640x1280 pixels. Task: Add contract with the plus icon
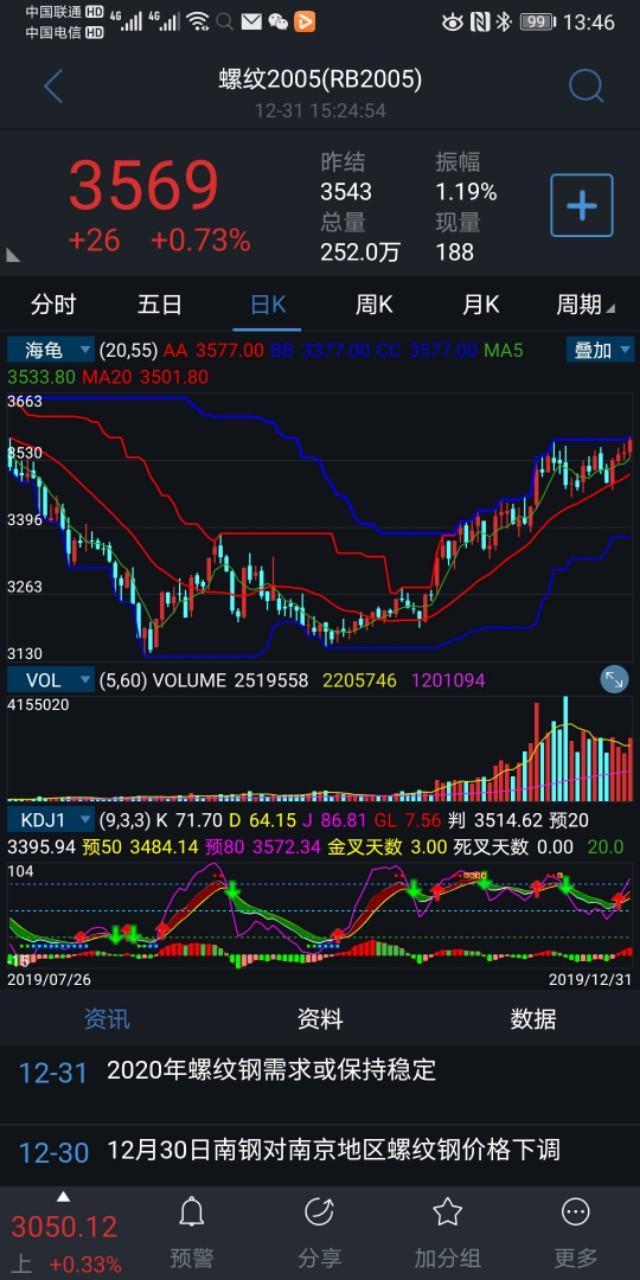coord(581,206)
